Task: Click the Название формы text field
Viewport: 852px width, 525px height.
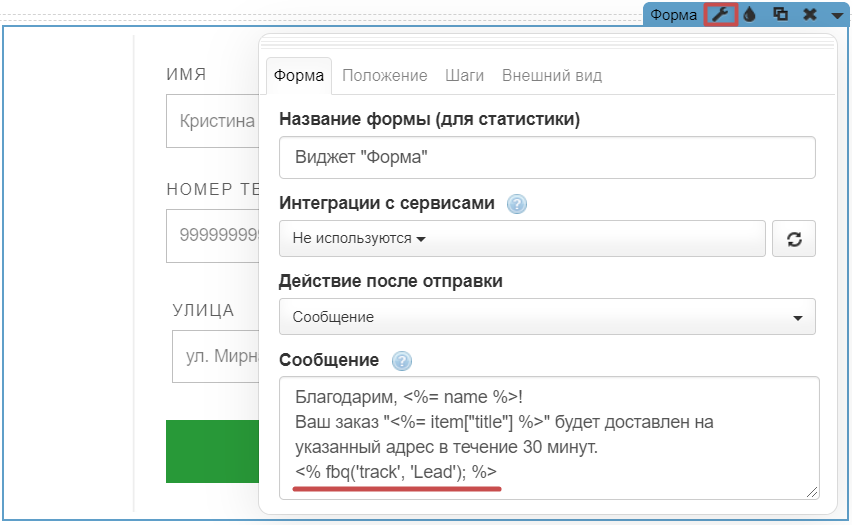Action: 547,157
